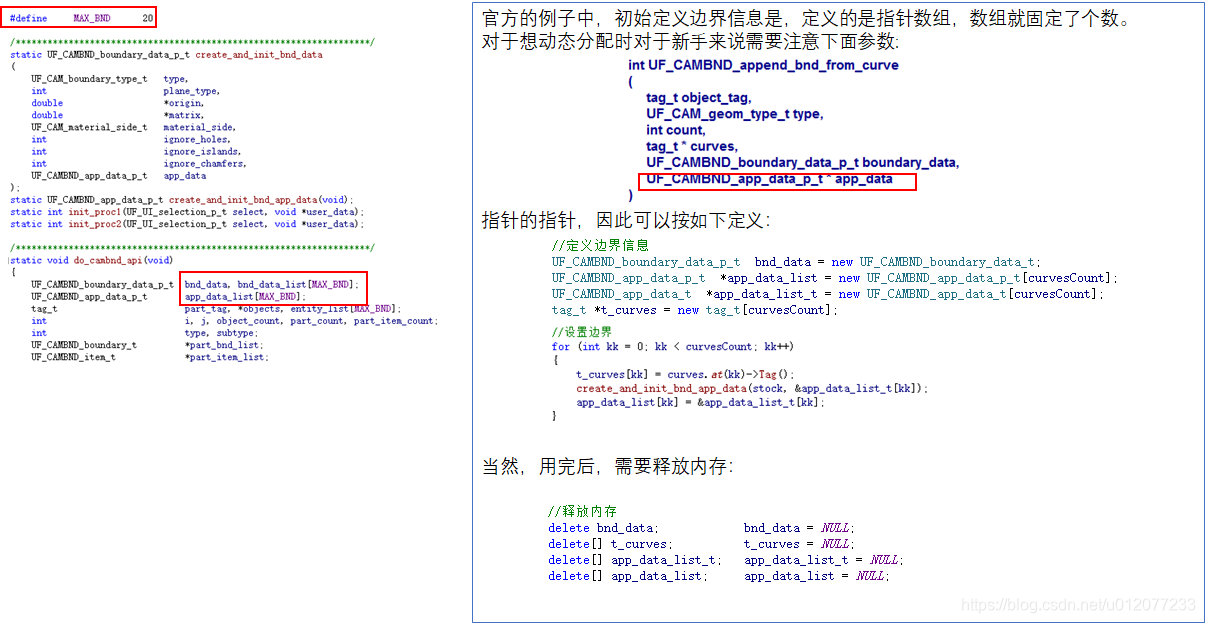Viewport: 1205px width, 623px height.
Task: Click 'i, j, object_count, part_count' variable line
Action: [310, 321]
